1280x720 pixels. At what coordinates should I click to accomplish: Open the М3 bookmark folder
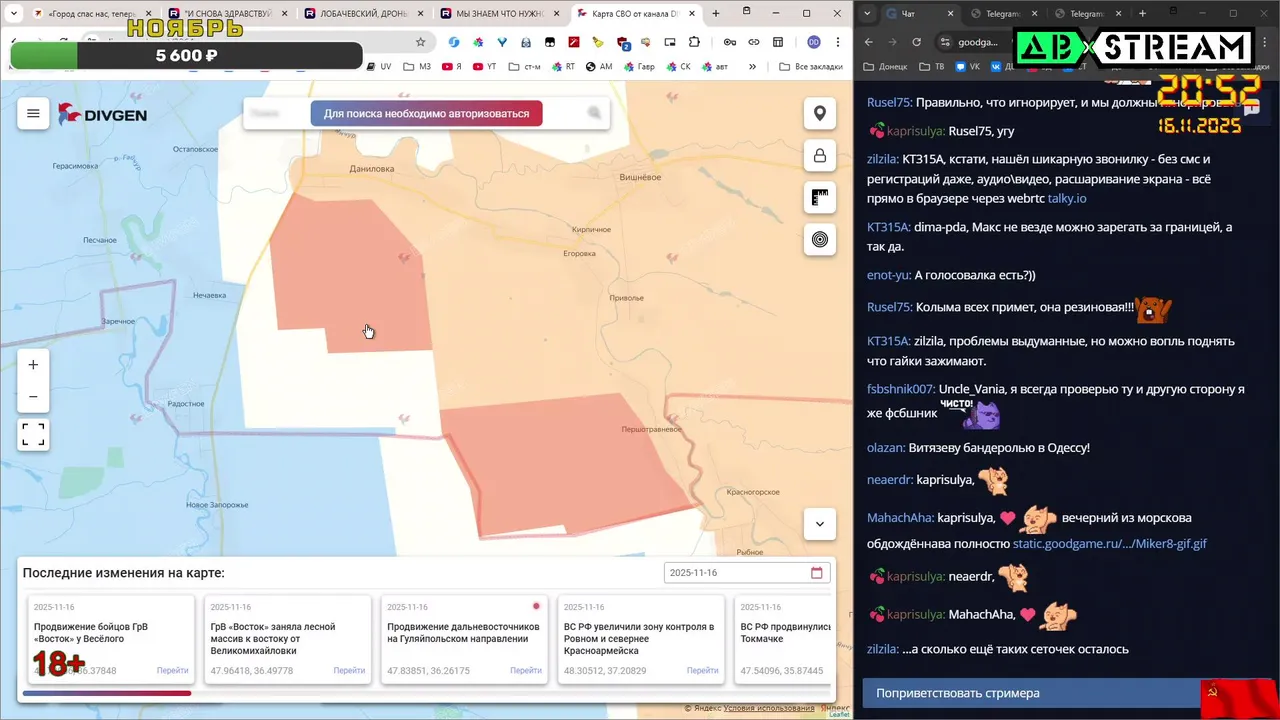coord(417,66)
